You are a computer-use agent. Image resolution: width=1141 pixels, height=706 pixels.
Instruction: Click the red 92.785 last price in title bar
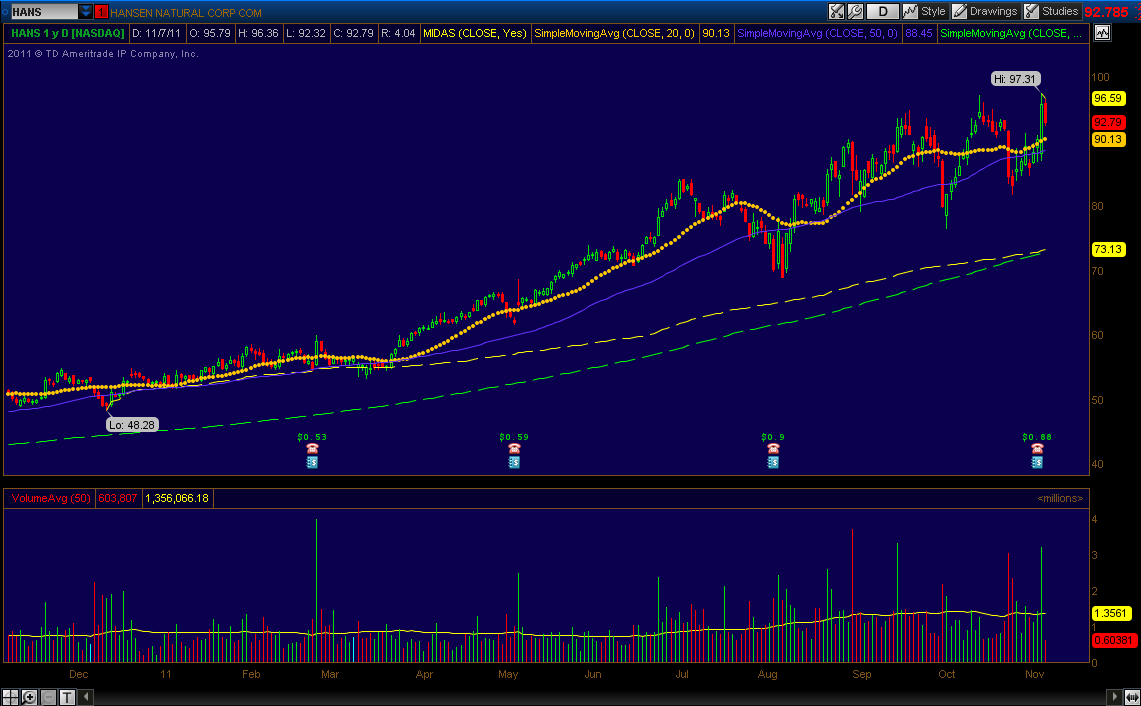(1106, 12)
